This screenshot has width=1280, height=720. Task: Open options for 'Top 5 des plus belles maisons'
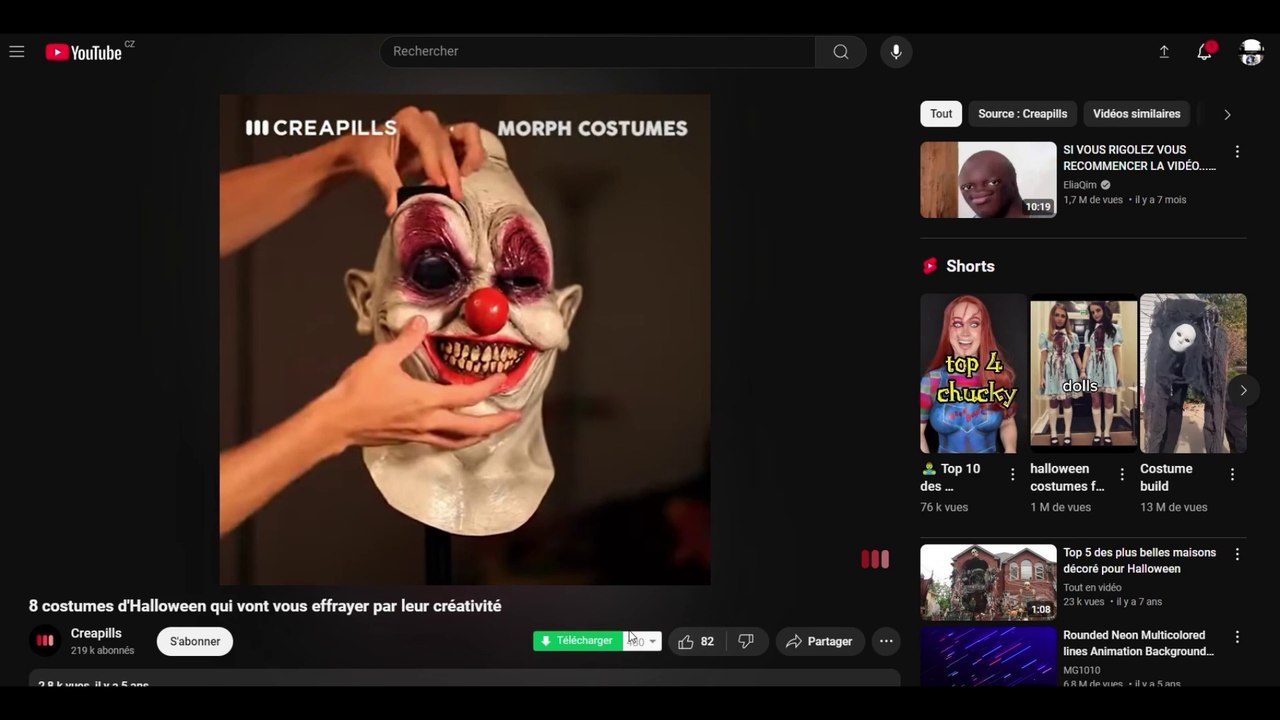(1237, 554)
